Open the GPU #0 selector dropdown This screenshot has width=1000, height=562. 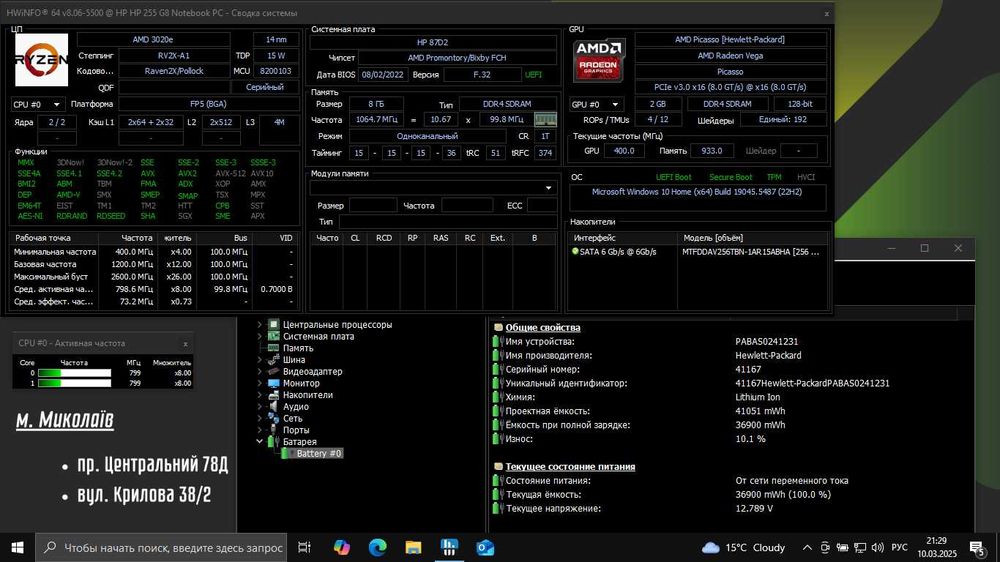coord(596,104)
